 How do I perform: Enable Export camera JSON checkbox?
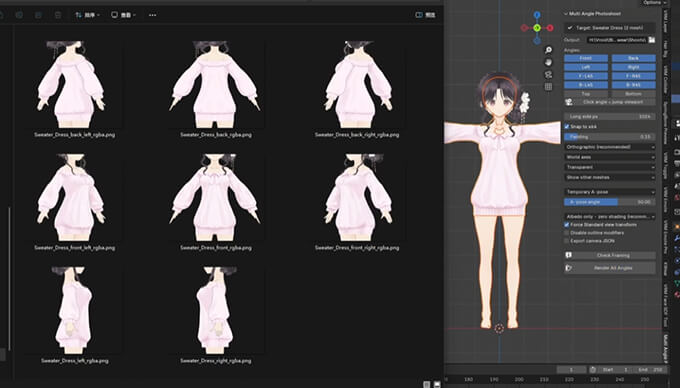(566, 241)
